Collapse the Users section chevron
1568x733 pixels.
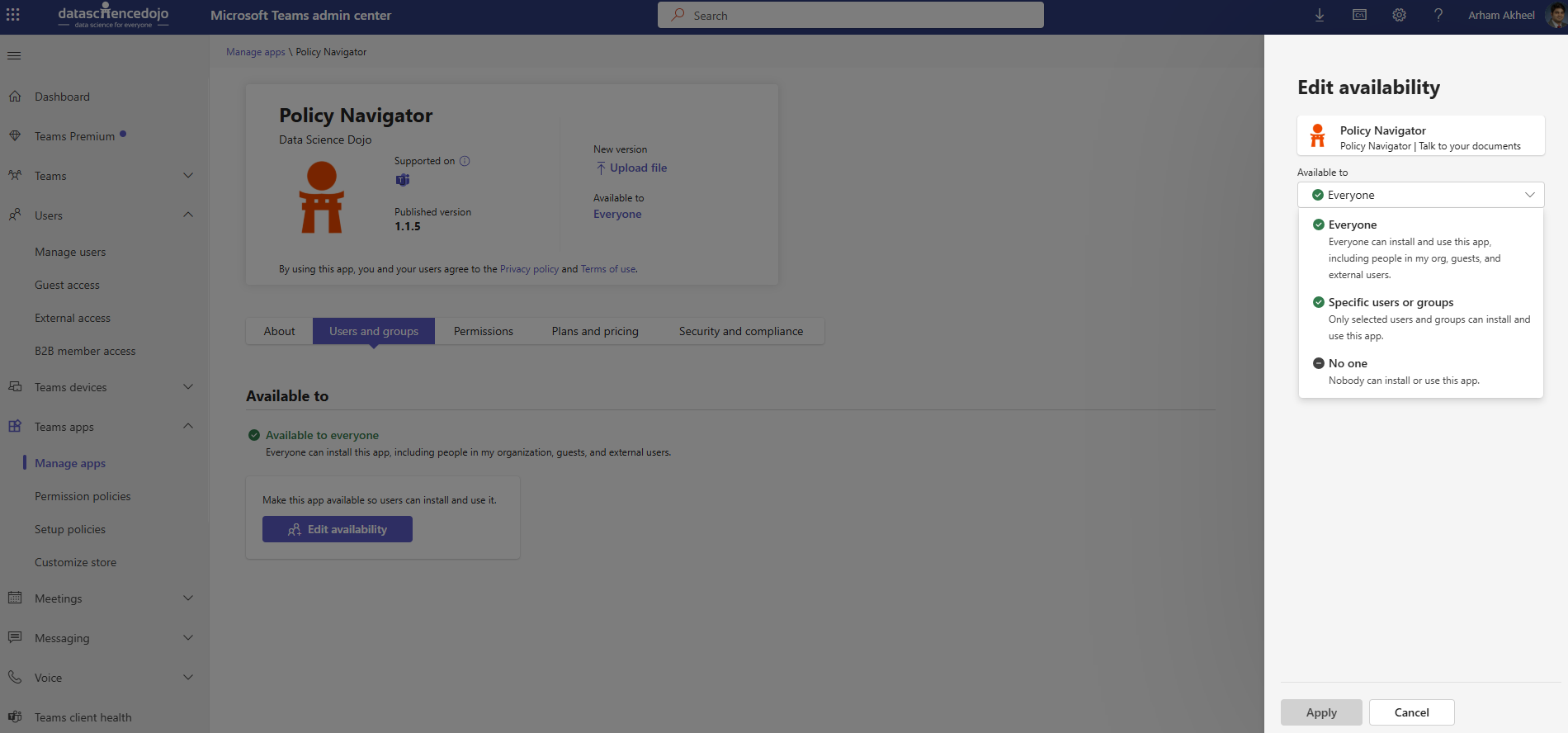[x=188, y=215]
